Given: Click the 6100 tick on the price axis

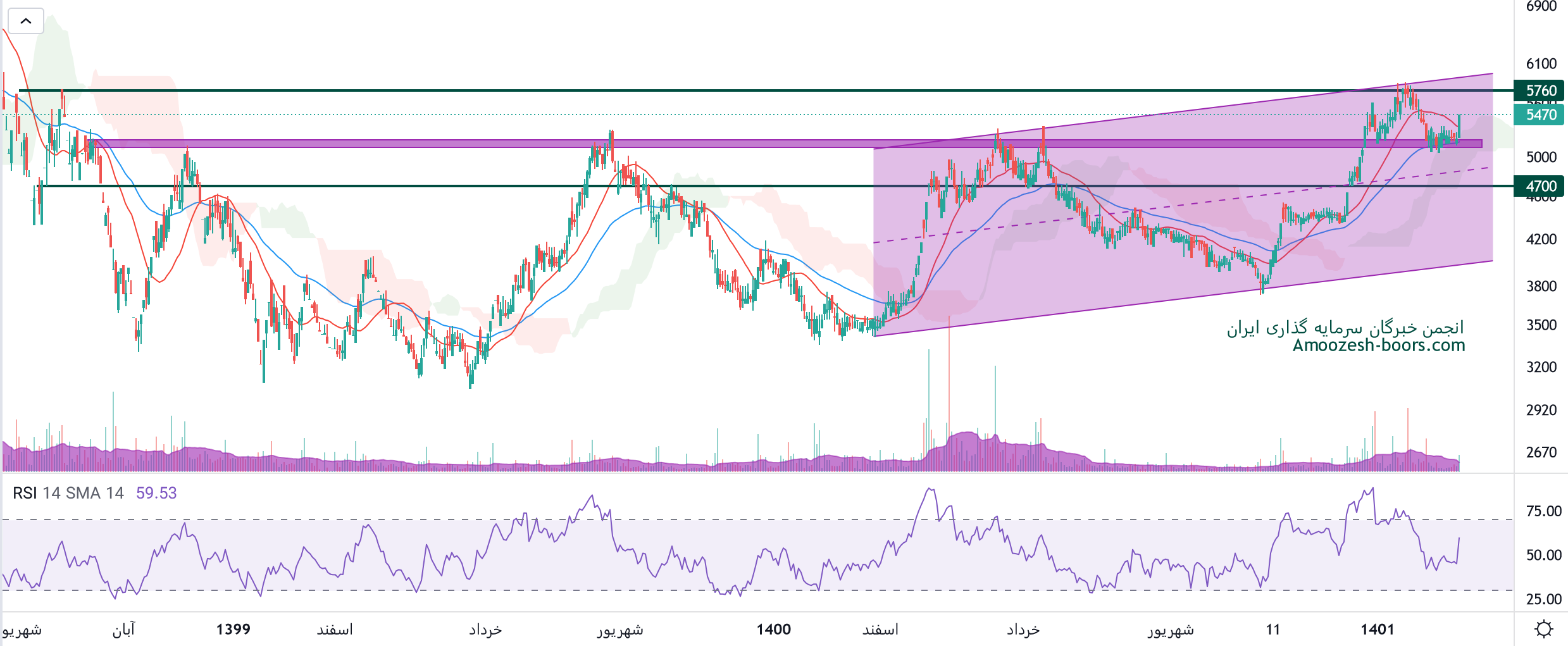Looking at the screenshot, I should point(1541,64).
